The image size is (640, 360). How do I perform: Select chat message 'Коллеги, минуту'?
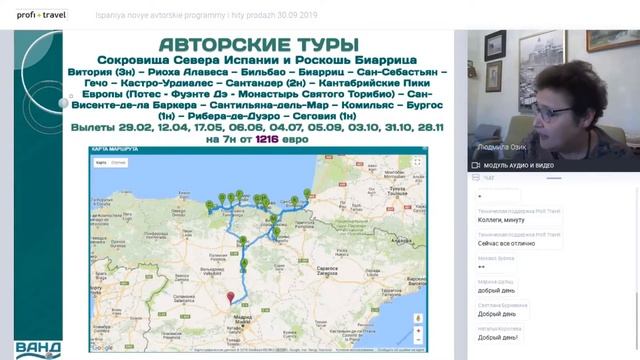point(501,220)
